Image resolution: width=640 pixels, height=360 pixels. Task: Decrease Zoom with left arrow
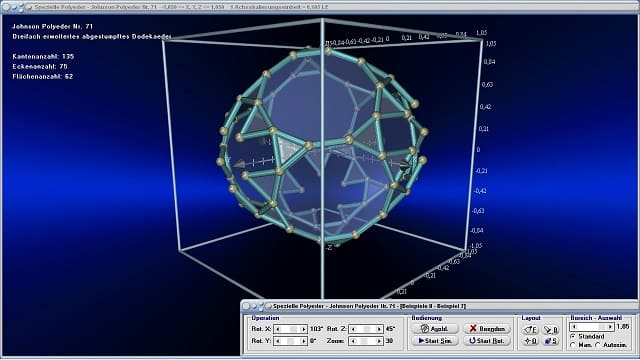[x=353, y=341]
